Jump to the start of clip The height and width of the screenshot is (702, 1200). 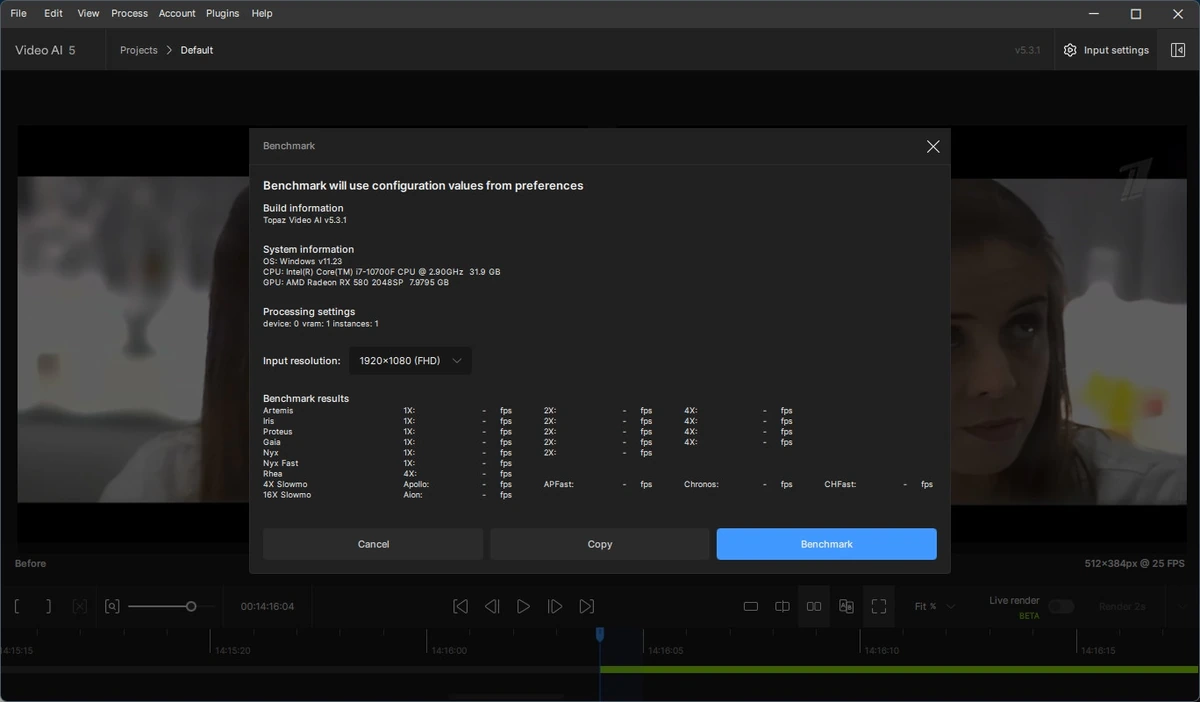[460, 606]
